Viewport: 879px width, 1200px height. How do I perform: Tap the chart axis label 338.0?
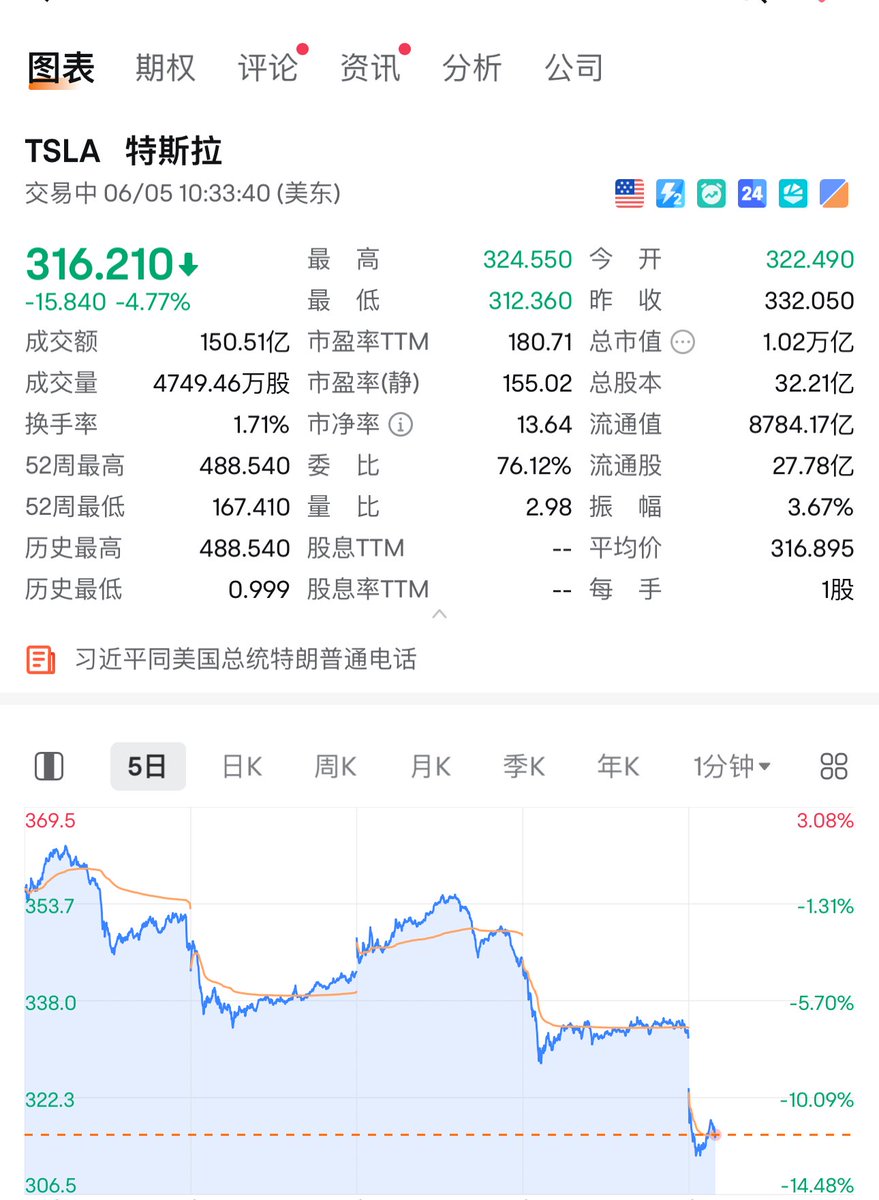coord(50,1003)
